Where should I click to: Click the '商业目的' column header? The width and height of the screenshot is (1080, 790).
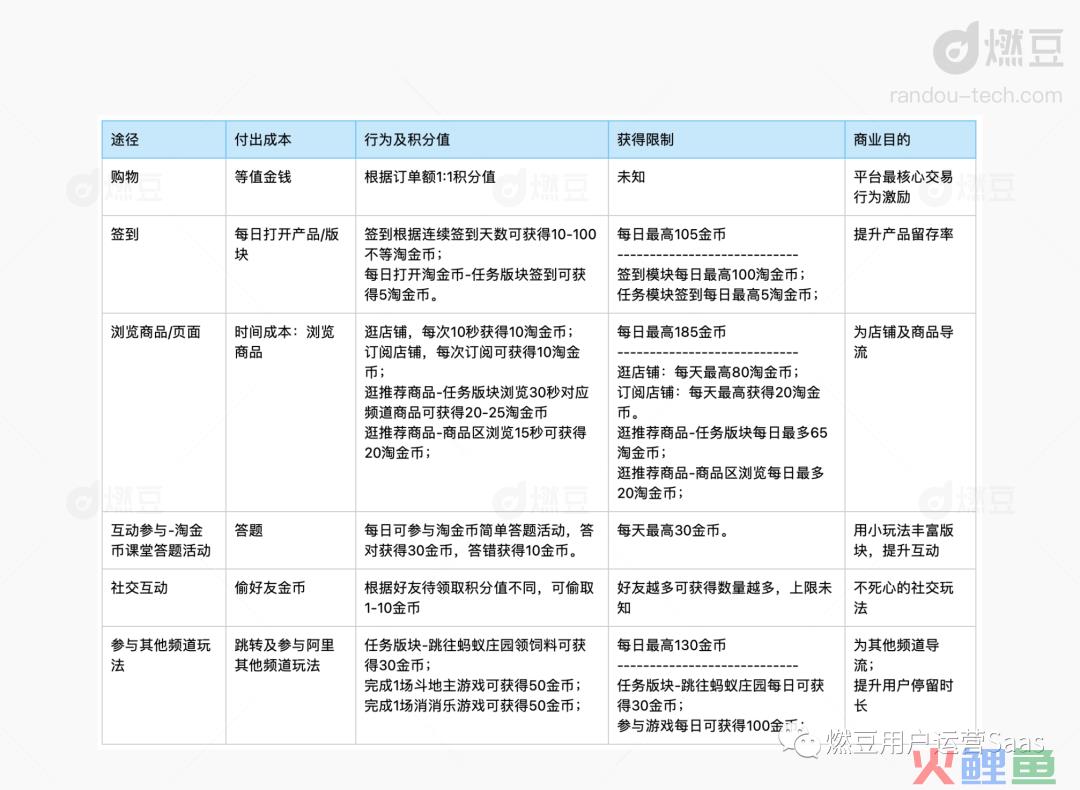(x=911, y=140)
